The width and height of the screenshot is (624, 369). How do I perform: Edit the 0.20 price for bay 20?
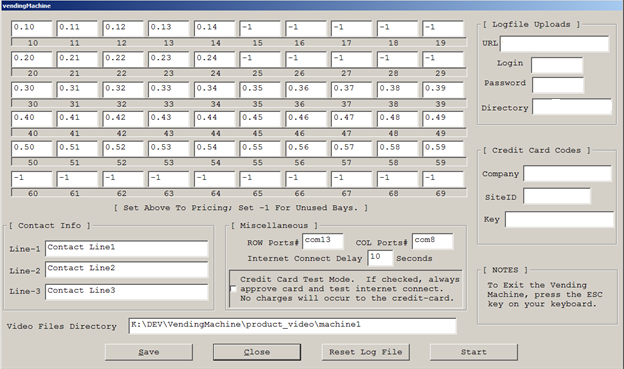click(x=31, y=59)
